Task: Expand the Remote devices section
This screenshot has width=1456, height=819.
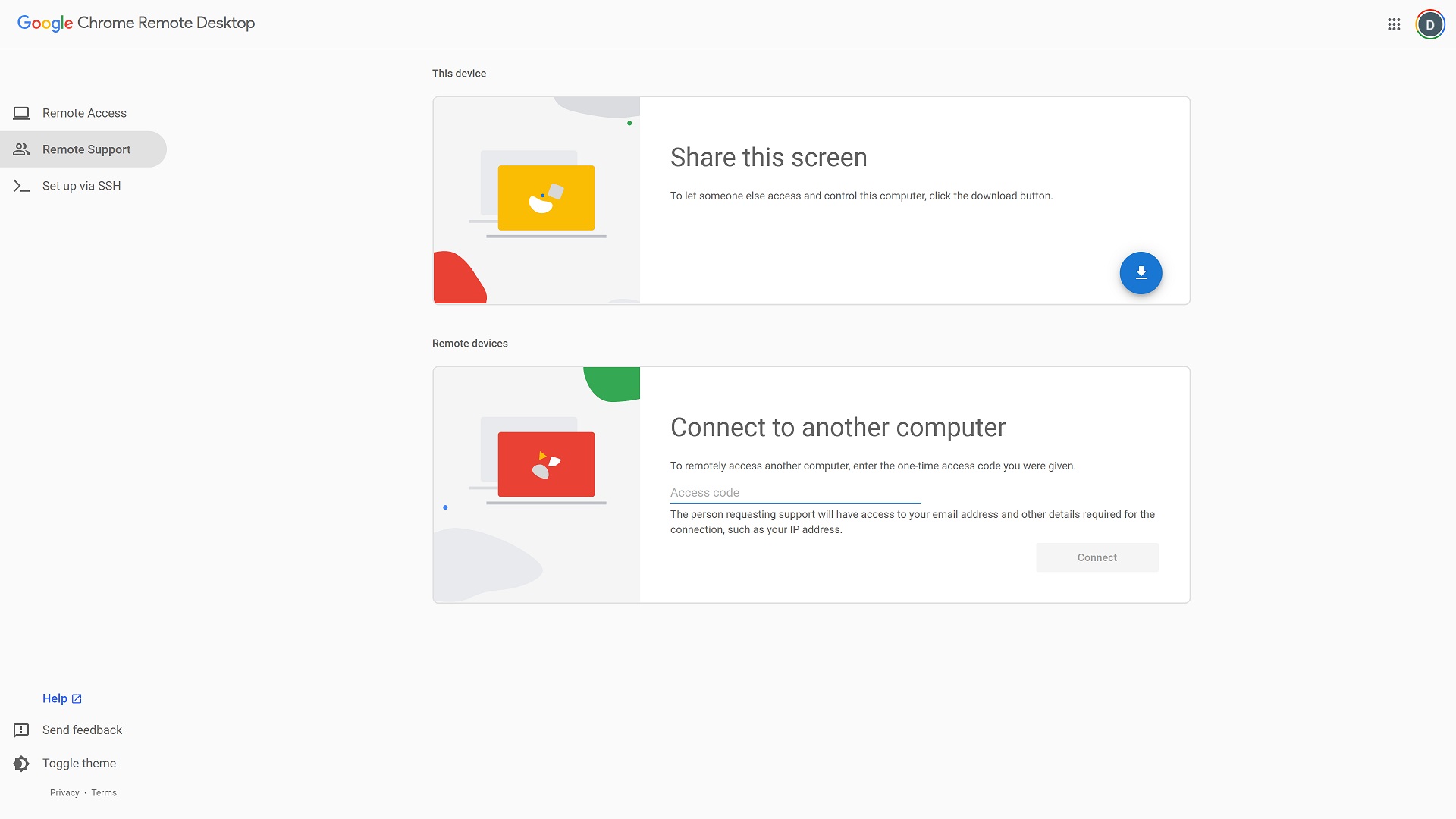Action: 470,343
